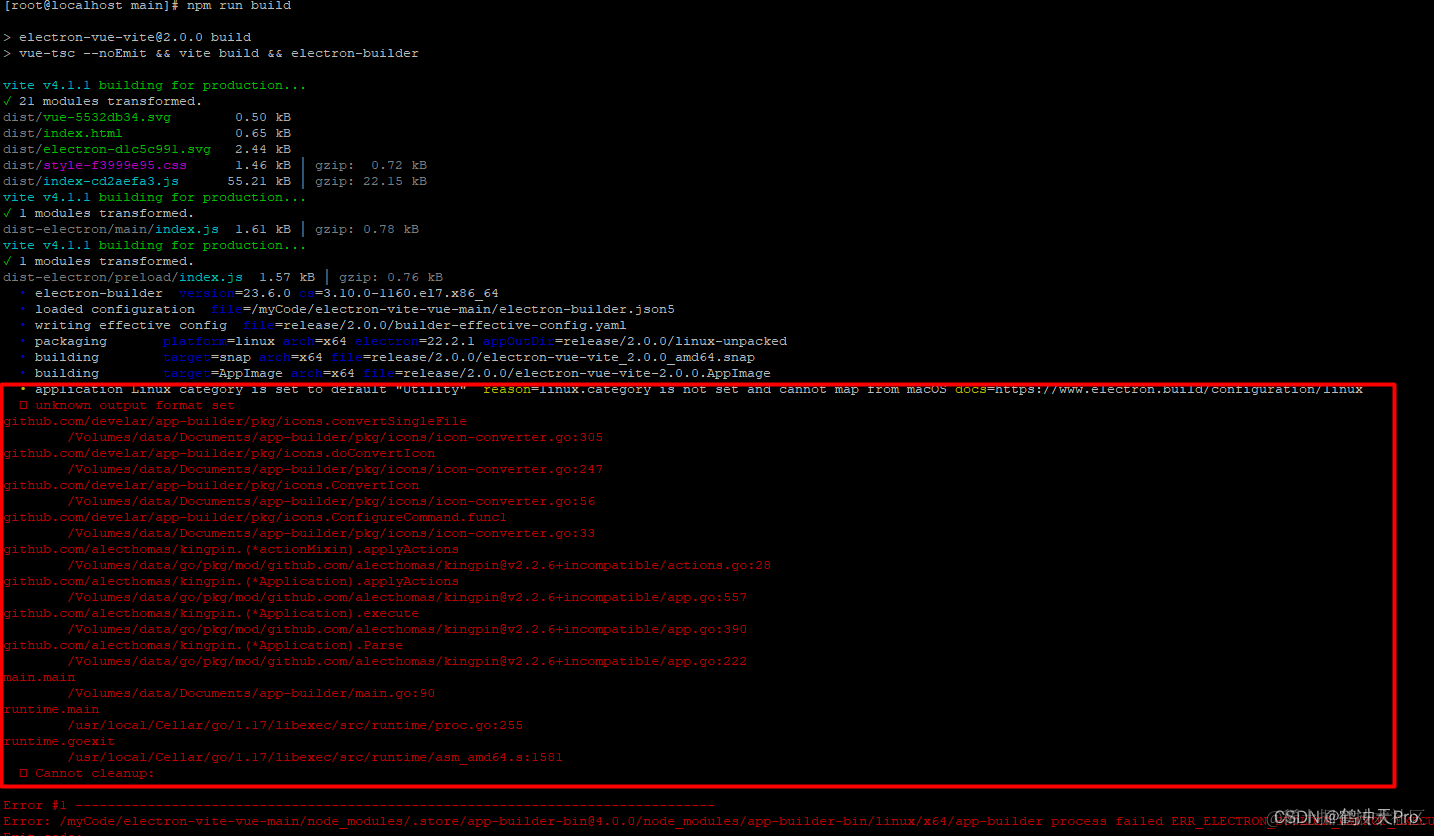
Task: Select the kingpin.(*Application).execute frame
Action: pos(211,613)
